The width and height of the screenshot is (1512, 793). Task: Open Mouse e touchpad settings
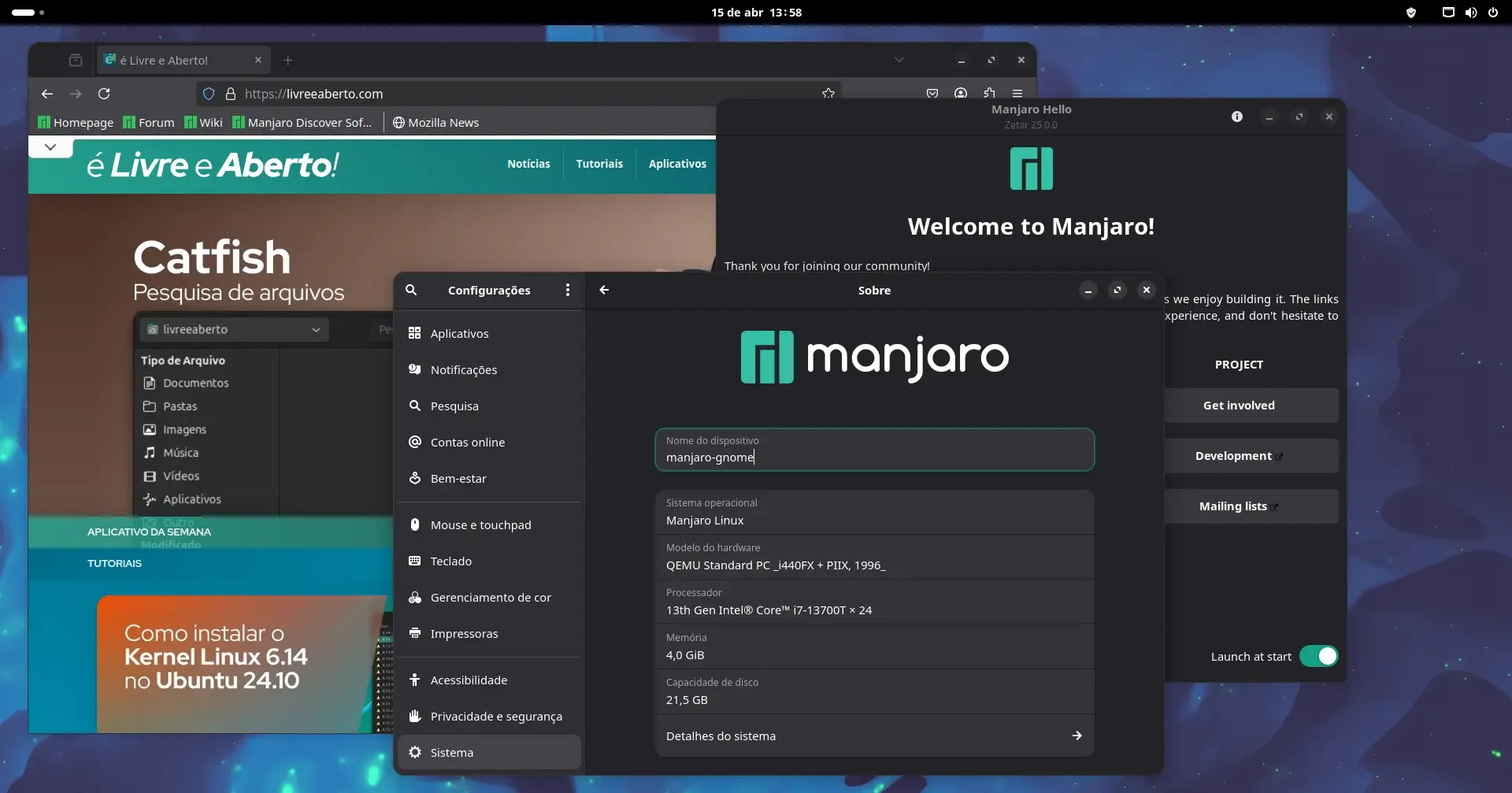coord(489,524)
